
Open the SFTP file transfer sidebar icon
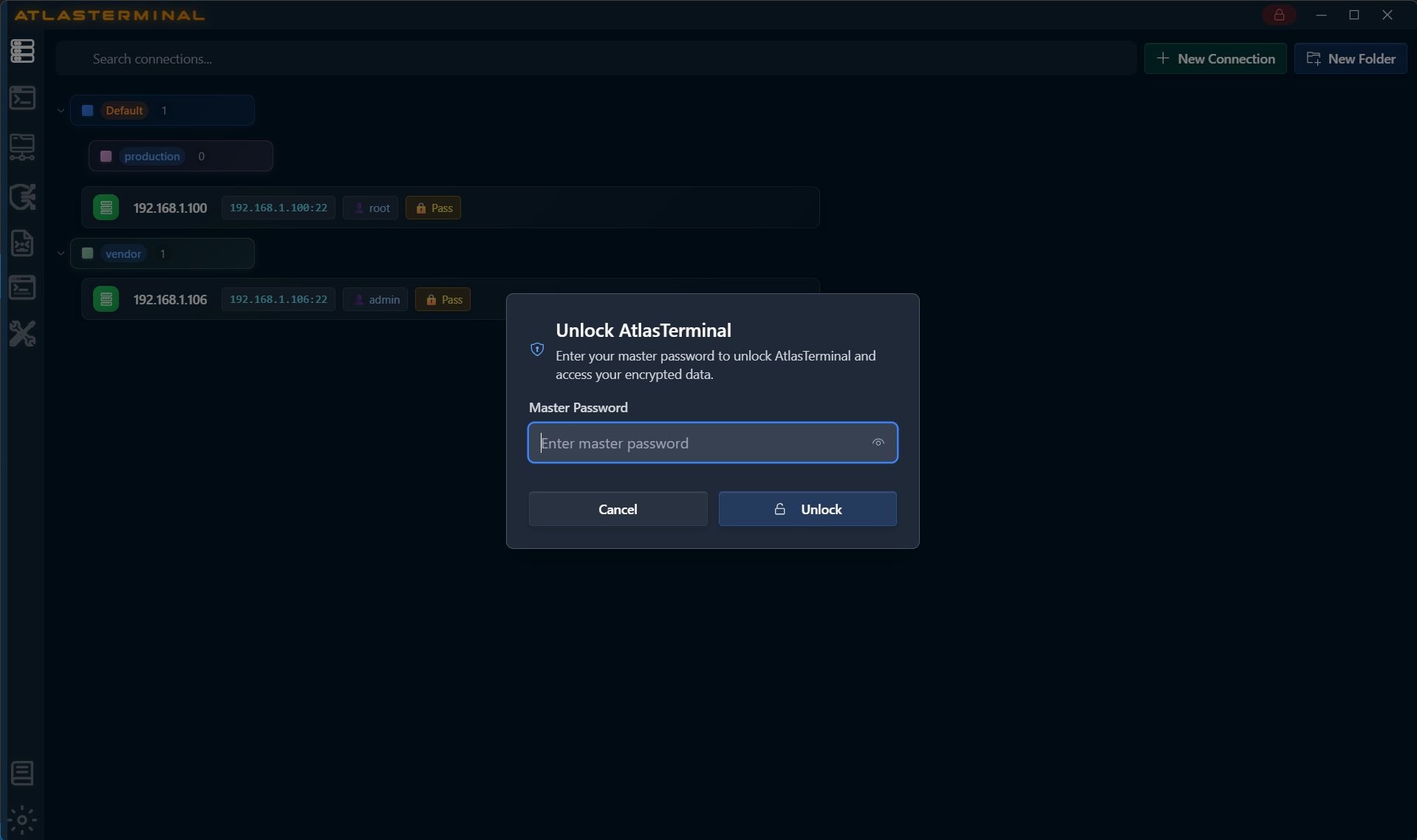coord(23,146)
